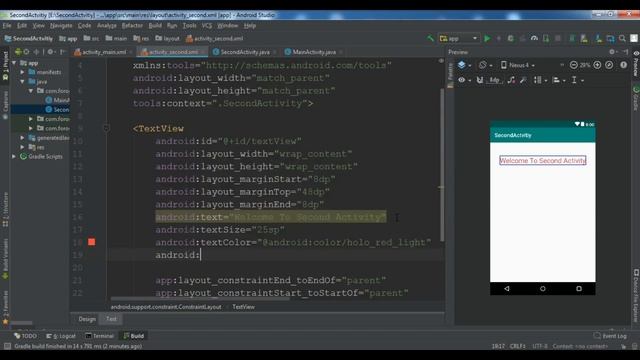Open the Pack dropdown in Preview toolbar

[x=540, y=80]
